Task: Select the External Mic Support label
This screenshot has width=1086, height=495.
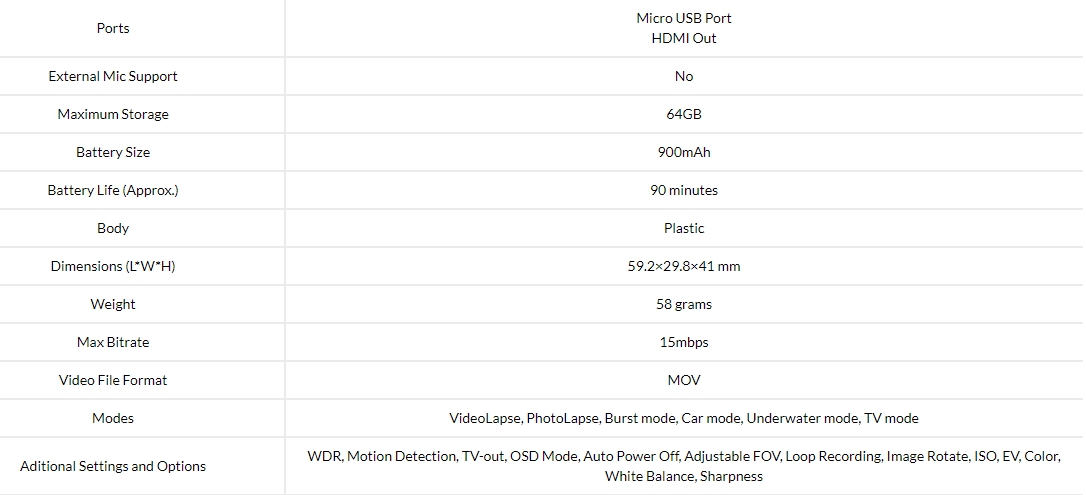Action: (113, 76)
